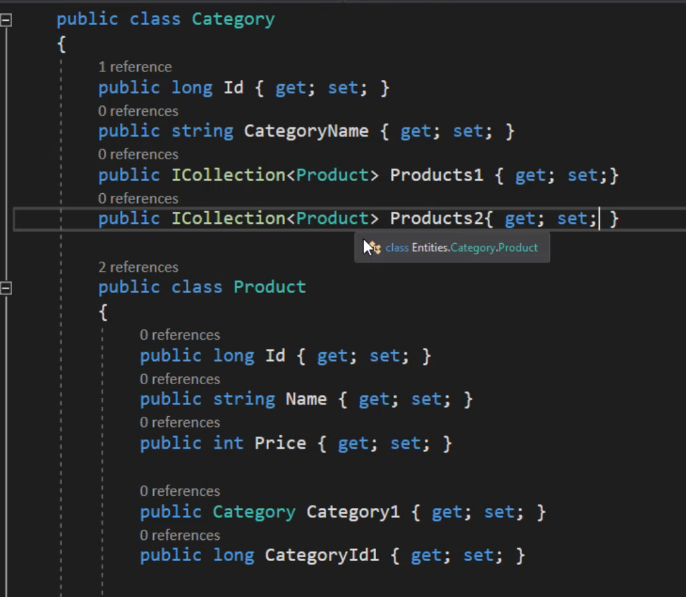Screen dimensions: 686x597
Task: Click the class icon in the tooltip
Action: click(x=374, y=248)
